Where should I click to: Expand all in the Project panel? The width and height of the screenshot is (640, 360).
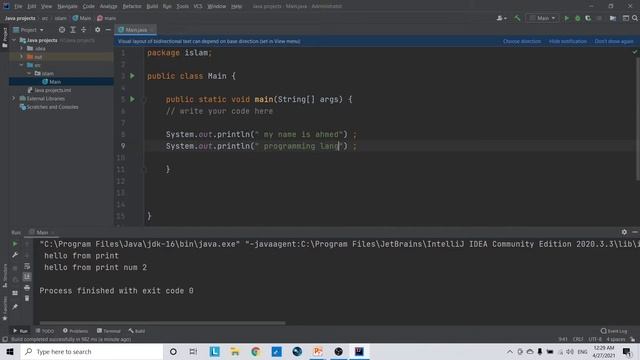[73, 30]
